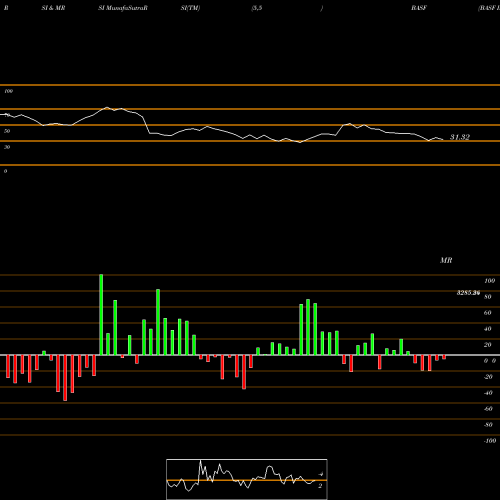Click the '3285.36' value beside the MR scale
Viewport: 500px width, 500px height.
click(x=468, y=293)
